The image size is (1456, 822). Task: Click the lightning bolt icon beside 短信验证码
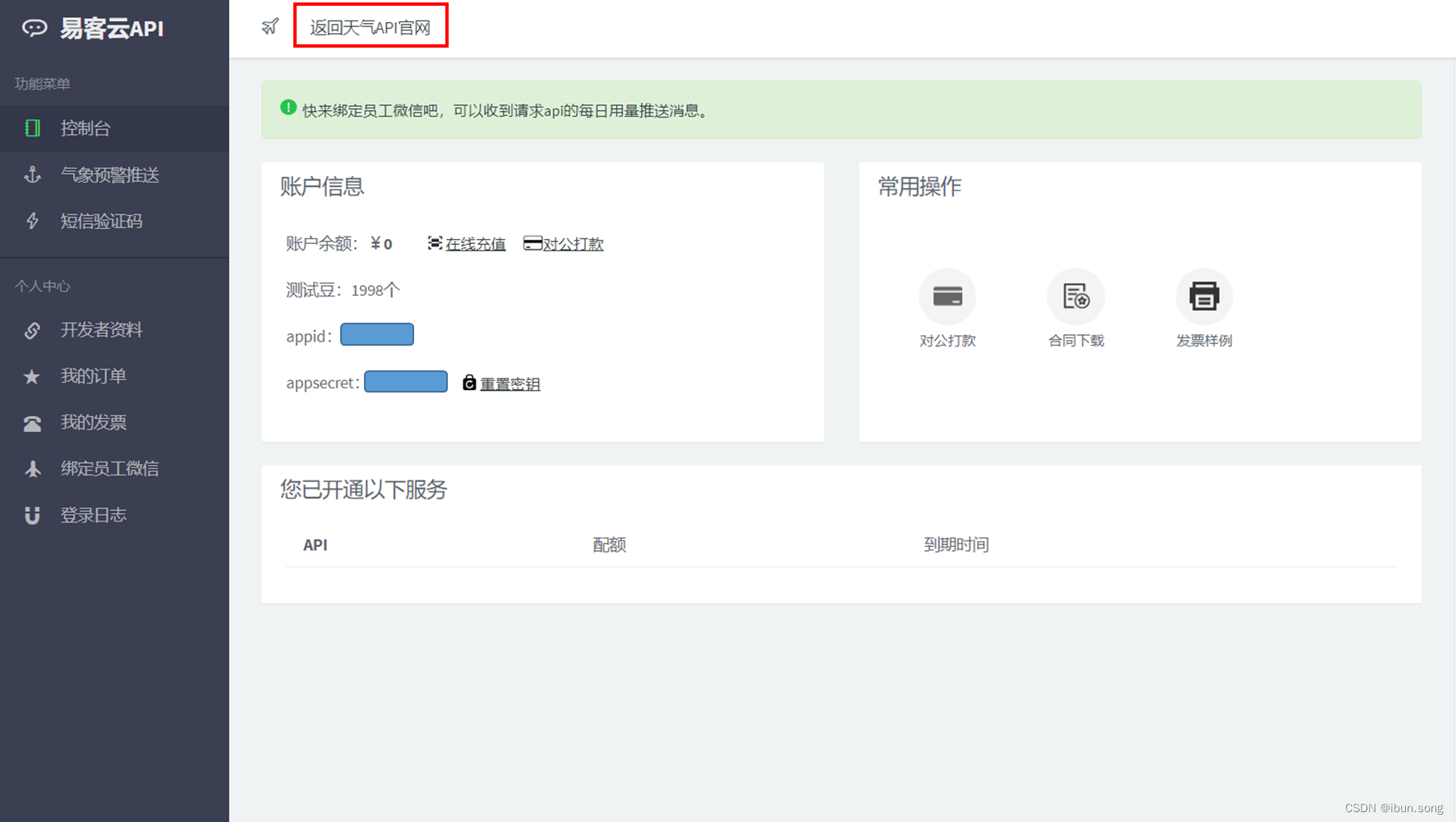click(x=32, y=221)
